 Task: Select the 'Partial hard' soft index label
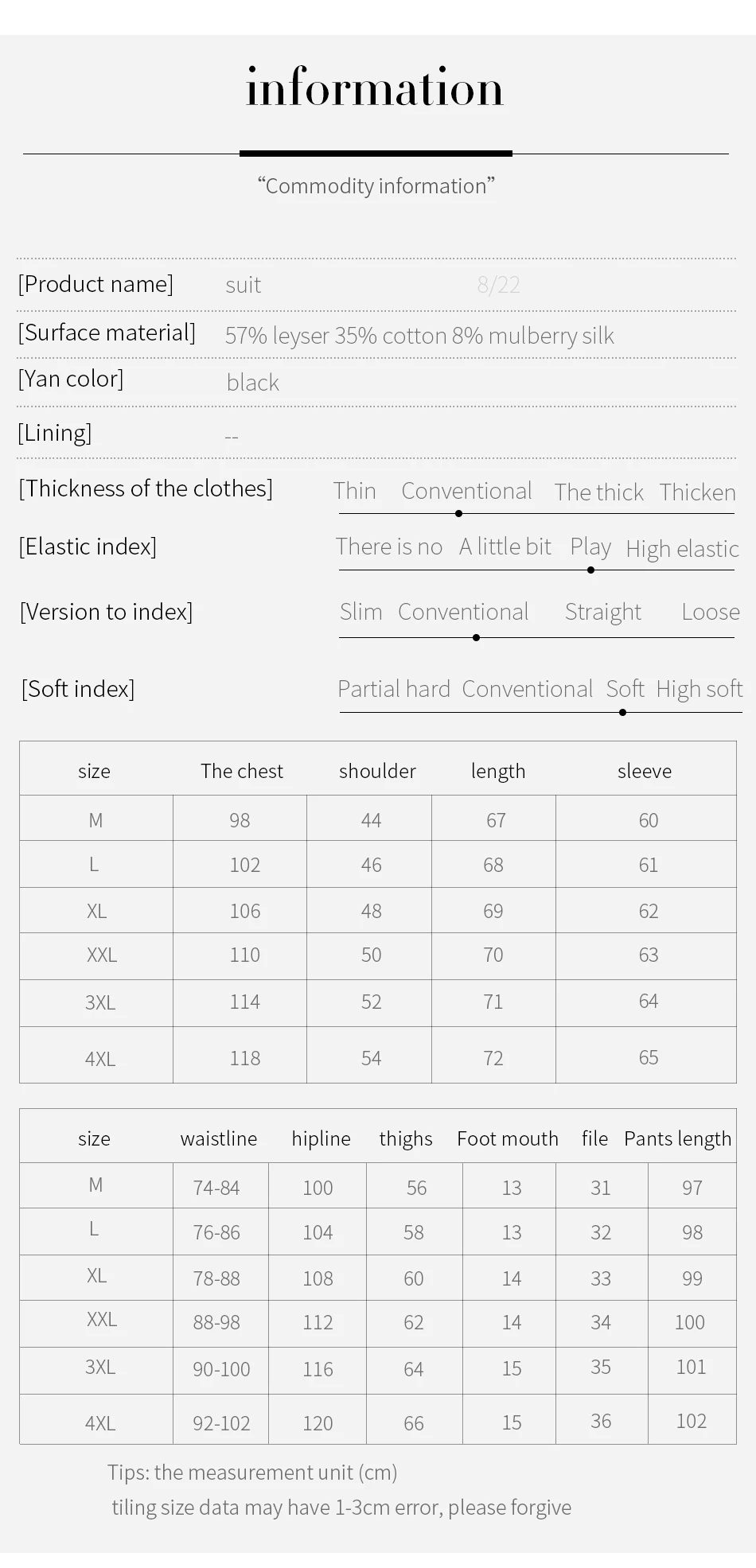394,689
